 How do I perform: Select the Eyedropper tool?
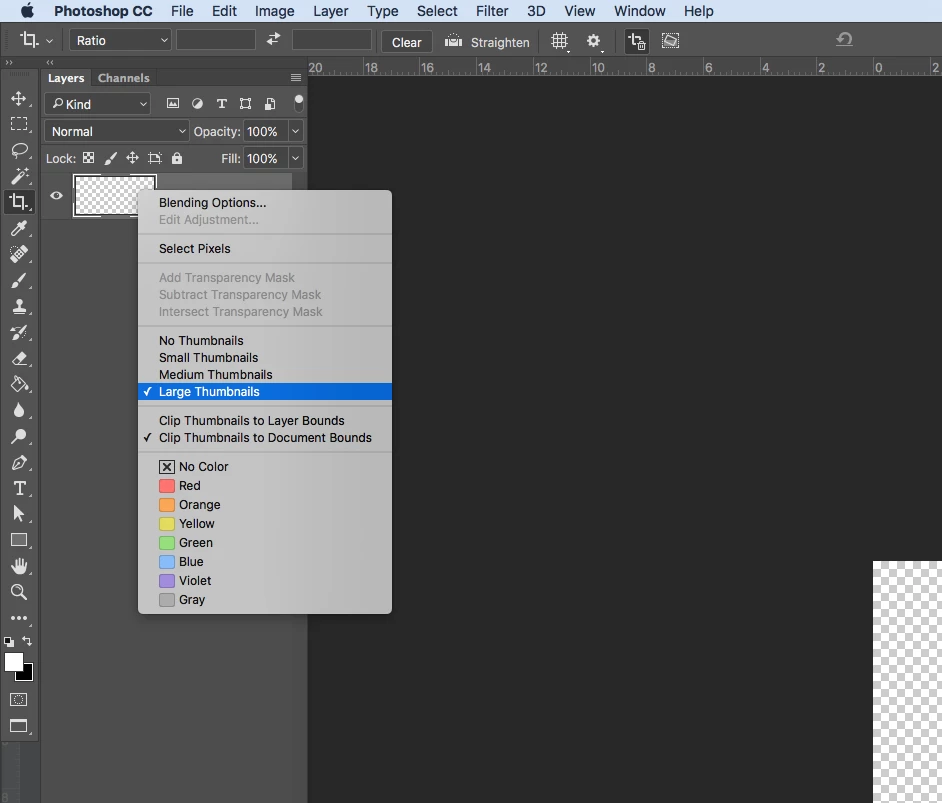[19, 228]
